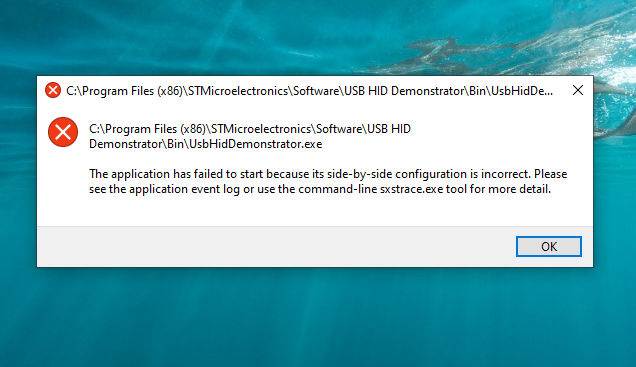This screenshot has width=636, height=367.
Task: Select the dialog title bar path text
Action: pos(309,91)
